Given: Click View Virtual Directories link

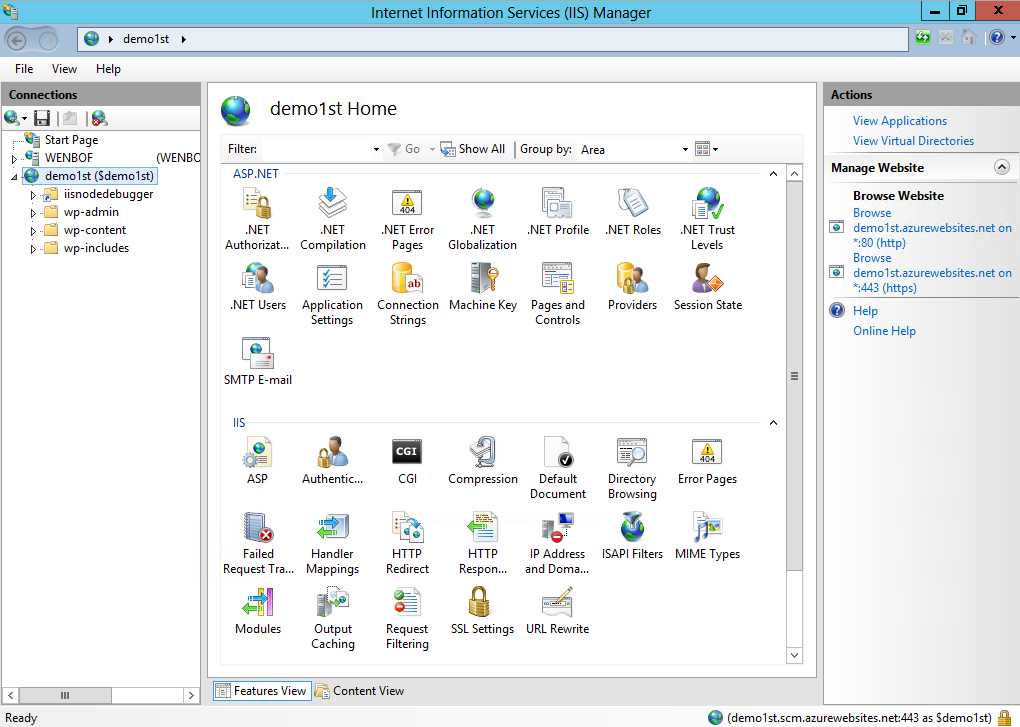Looking at the screenshot, I should click(913, 141).
